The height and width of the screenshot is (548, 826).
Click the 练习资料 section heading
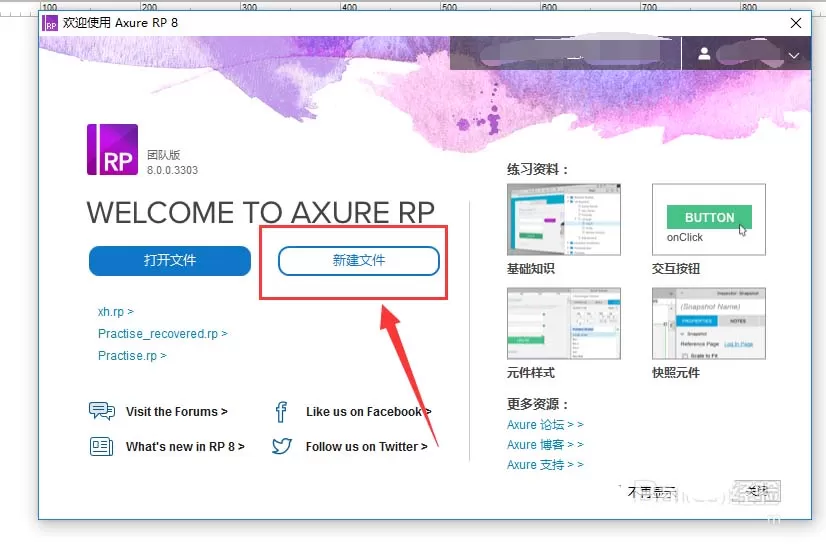537,170
